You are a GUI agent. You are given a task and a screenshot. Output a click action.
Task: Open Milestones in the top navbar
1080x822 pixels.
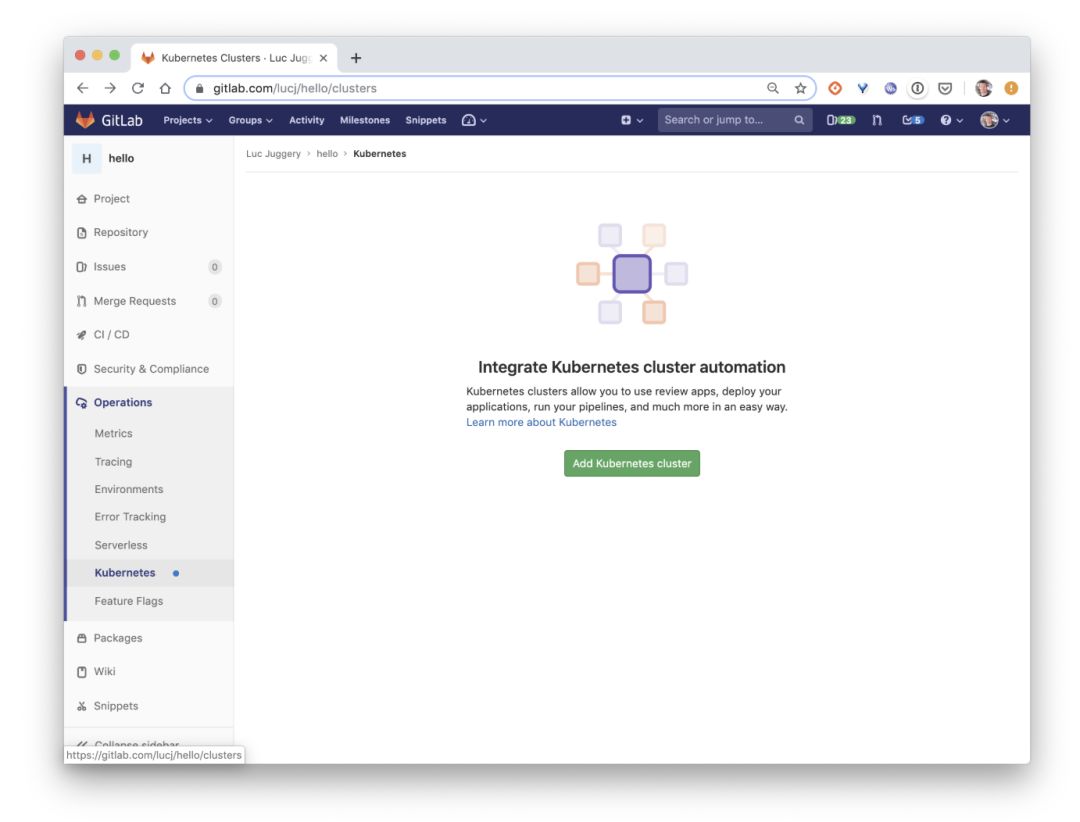coord(364,120)
